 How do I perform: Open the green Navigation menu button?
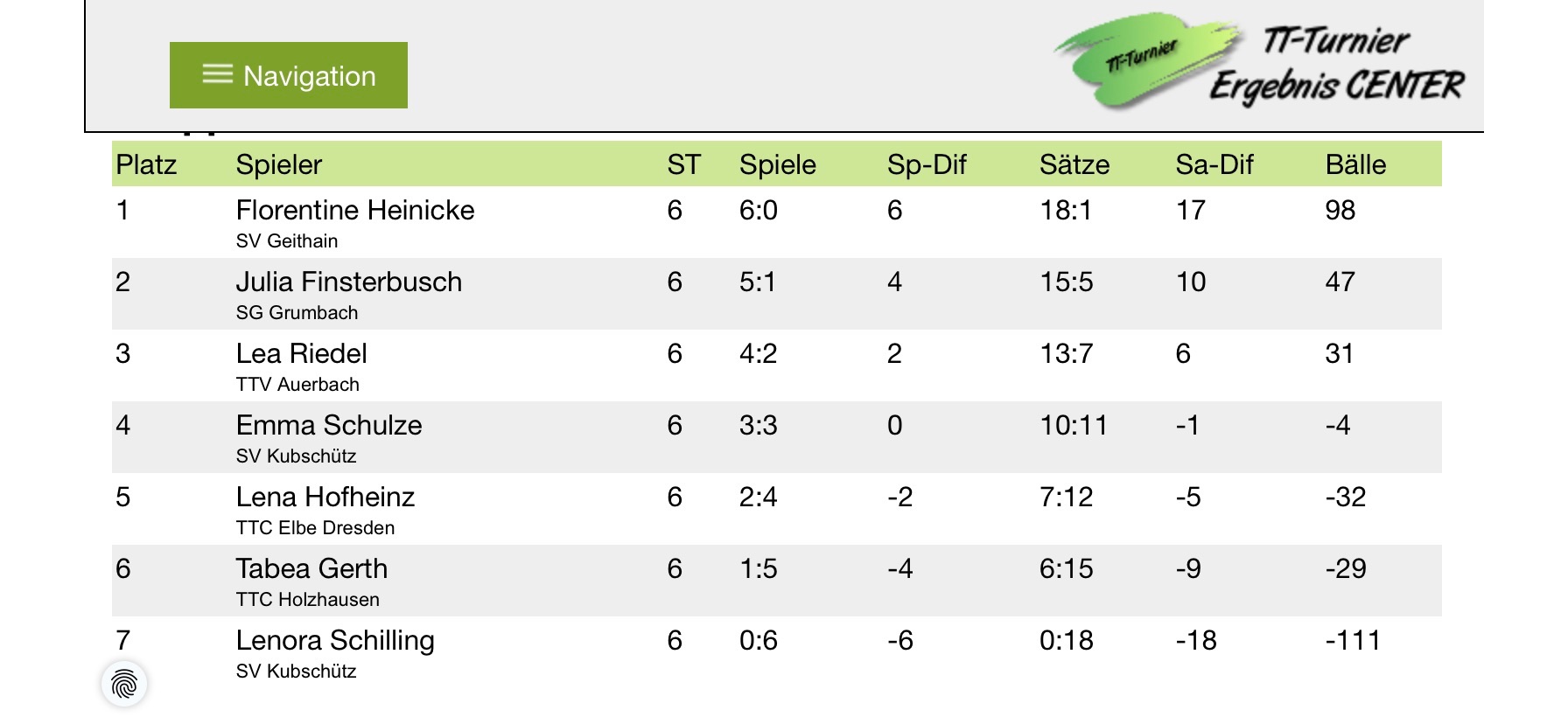click(x=289, y=75)
